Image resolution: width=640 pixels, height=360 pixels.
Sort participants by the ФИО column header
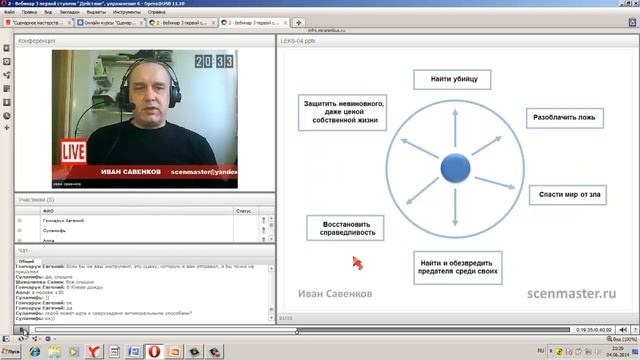coord(137,211)
